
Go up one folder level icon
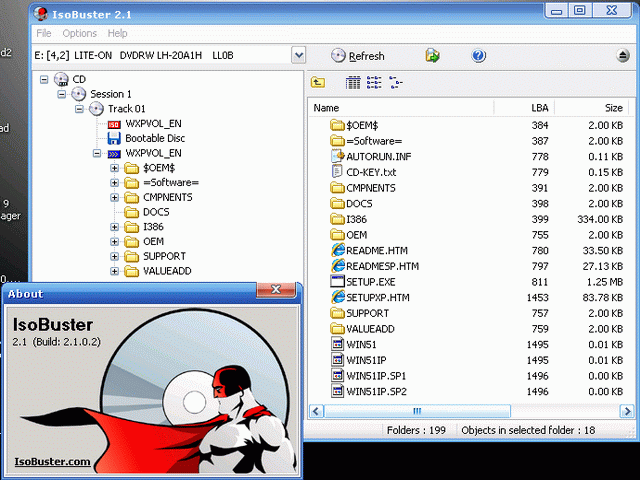point(318,82)
